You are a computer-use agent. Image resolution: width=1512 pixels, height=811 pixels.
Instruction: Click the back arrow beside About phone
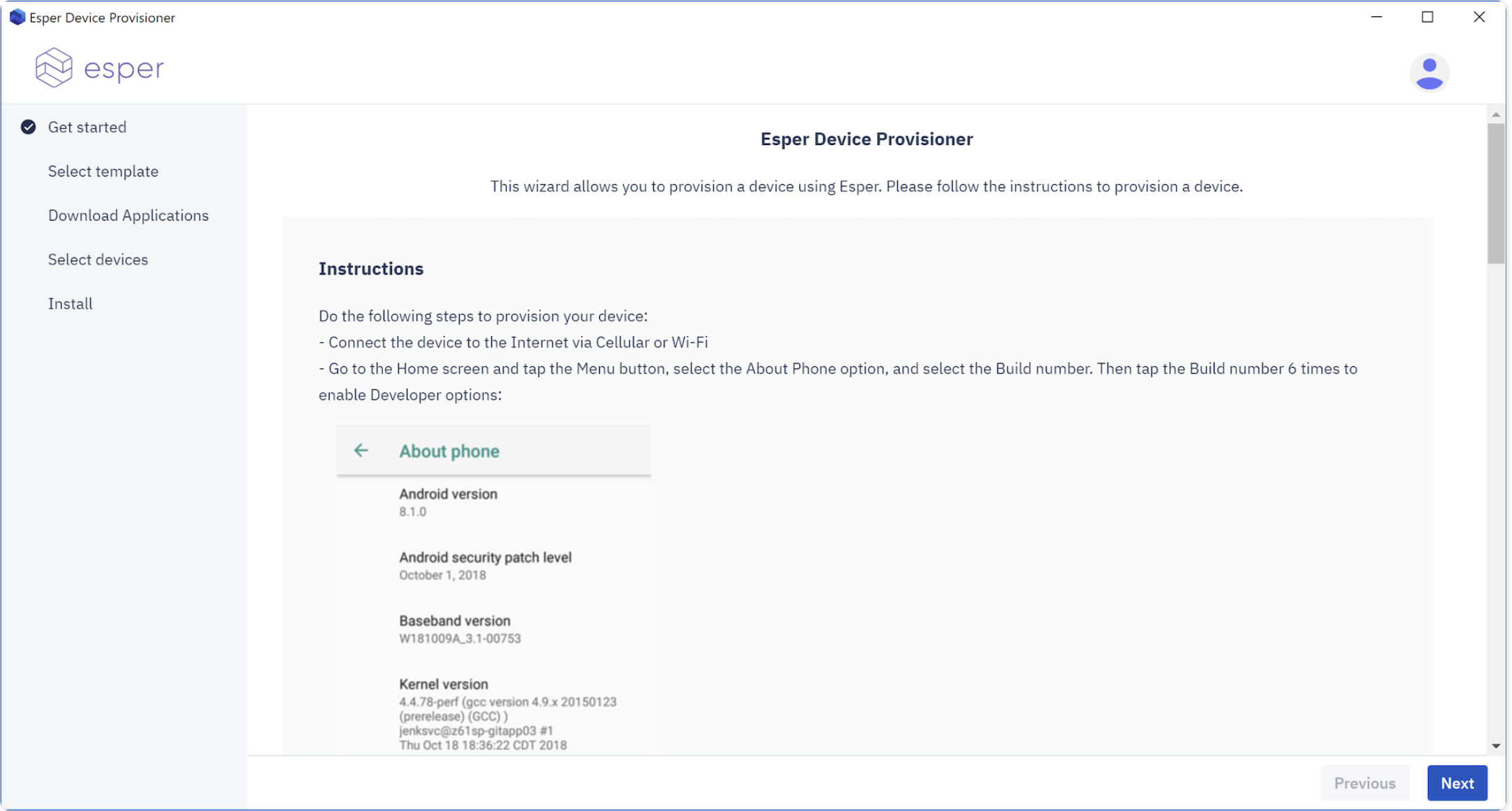point(361,450)
